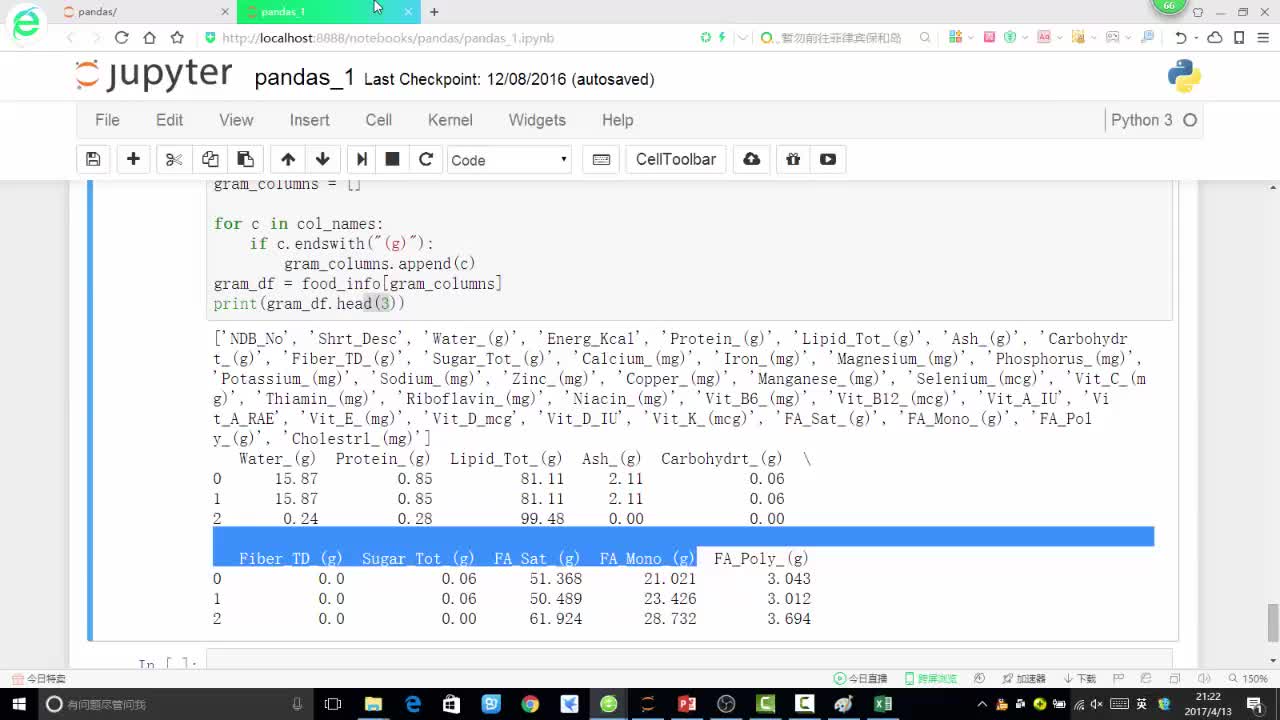1280x720 pixels.
Task: Open the browser hamburger main menu
Action: (1262, 37)
